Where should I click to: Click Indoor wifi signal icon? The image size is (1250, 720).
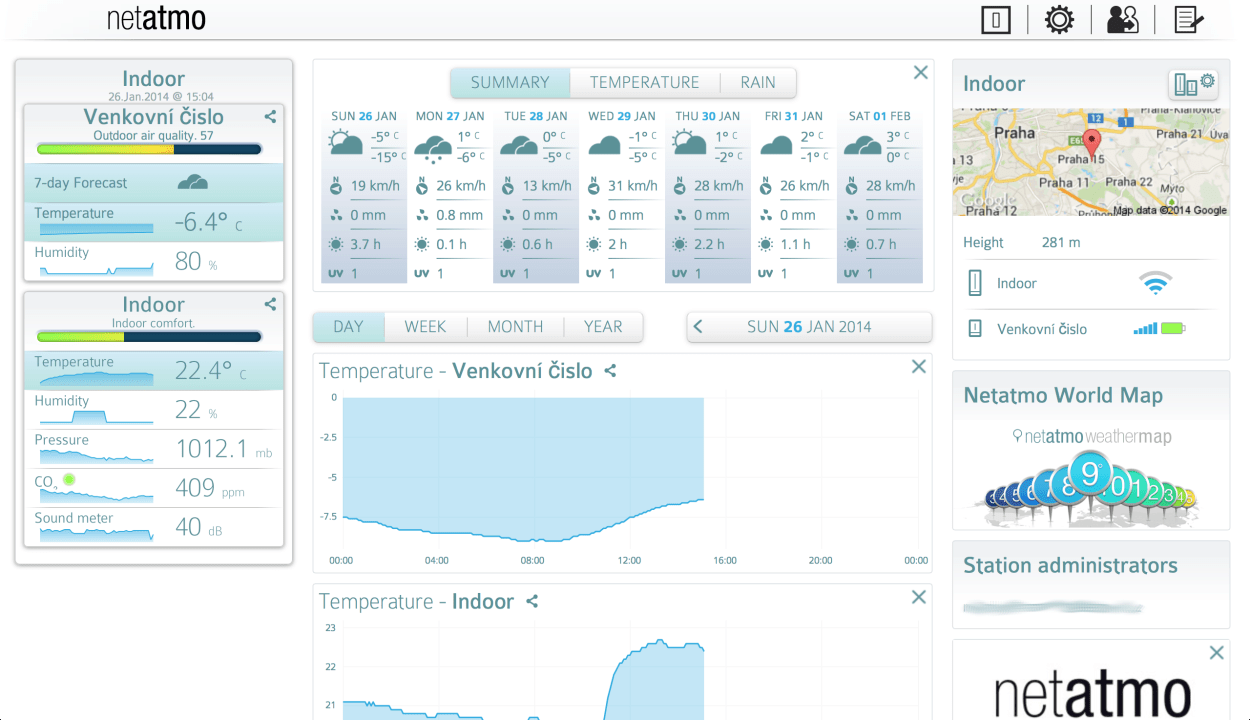coord(1155,284)
